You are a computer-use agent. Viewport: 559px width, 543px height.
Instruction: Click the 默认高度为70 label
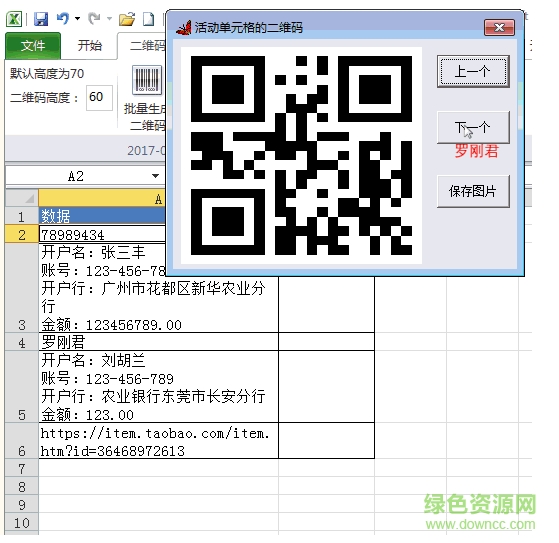47,74
